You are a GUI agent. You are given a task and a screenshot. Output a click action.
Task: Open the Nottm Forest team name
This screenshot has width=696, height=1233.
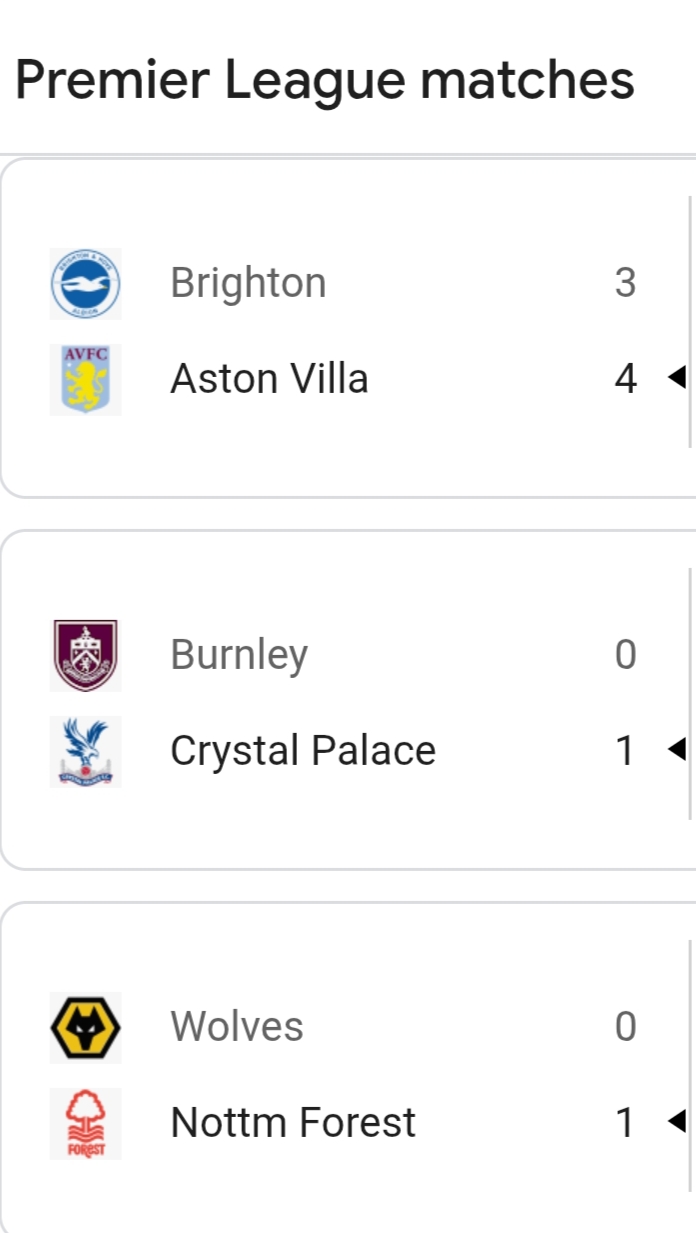coord(293,1123)
